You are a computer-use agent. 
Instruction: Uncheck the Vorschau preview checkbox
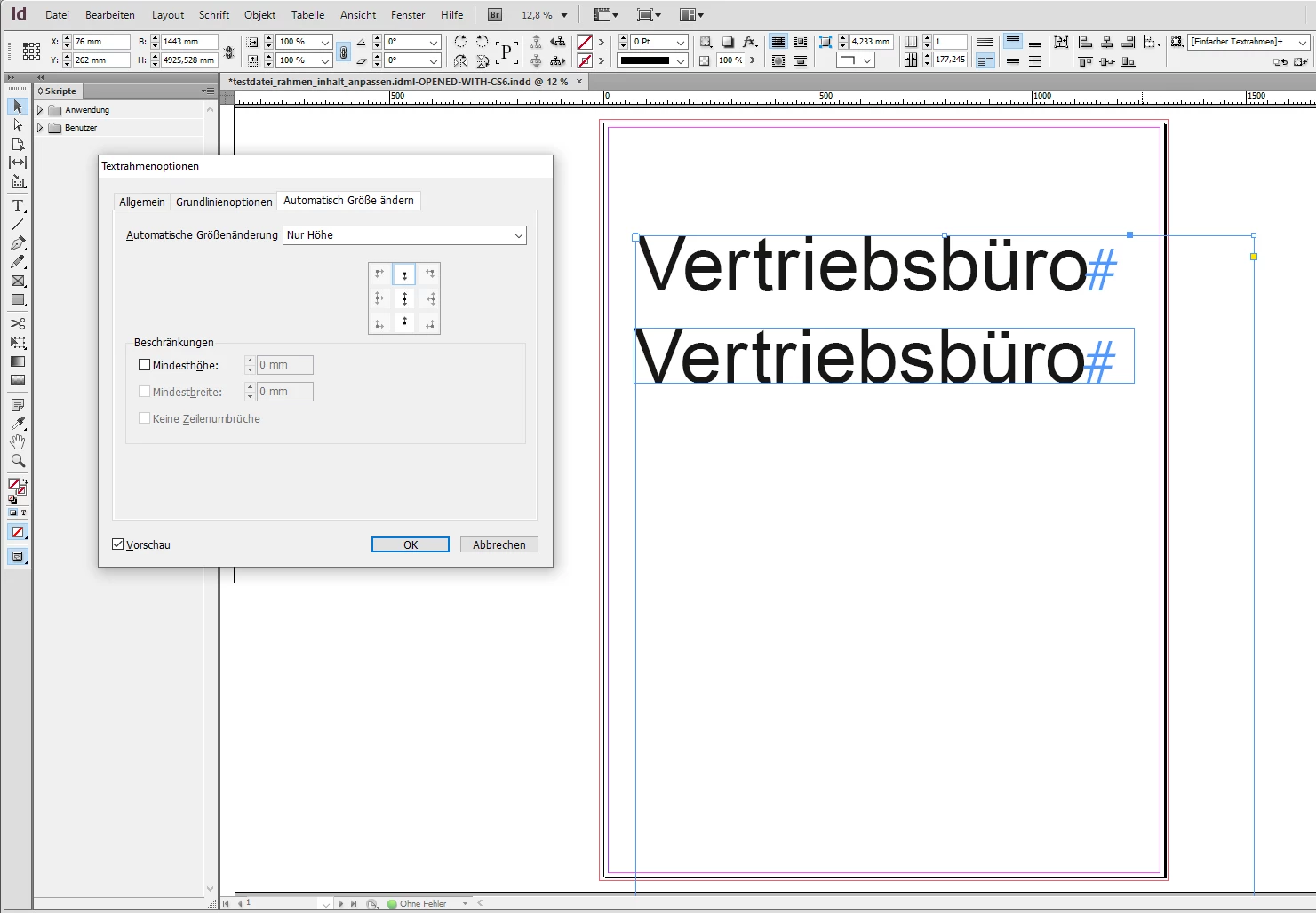pyautogui.click(x=118, y=544)
